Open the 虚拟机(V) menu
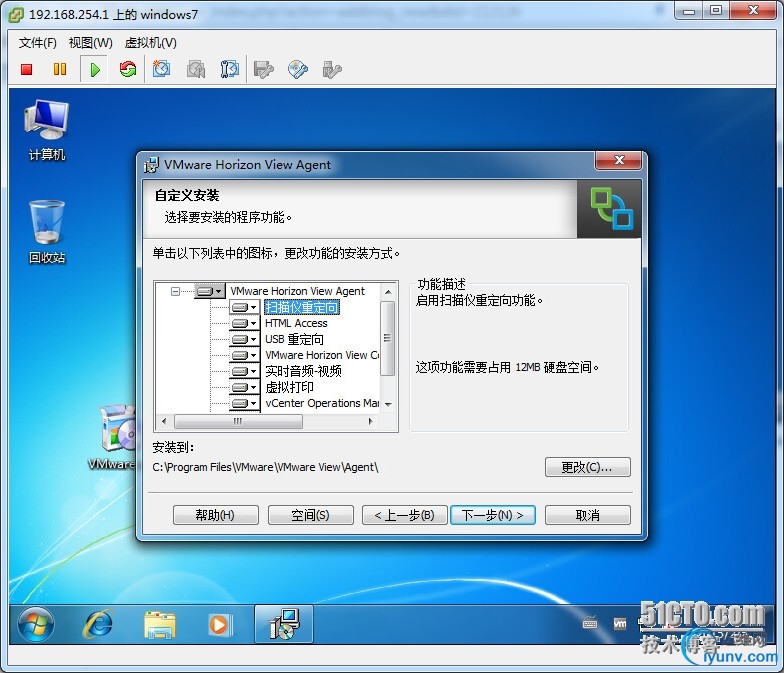 point(150,43)
